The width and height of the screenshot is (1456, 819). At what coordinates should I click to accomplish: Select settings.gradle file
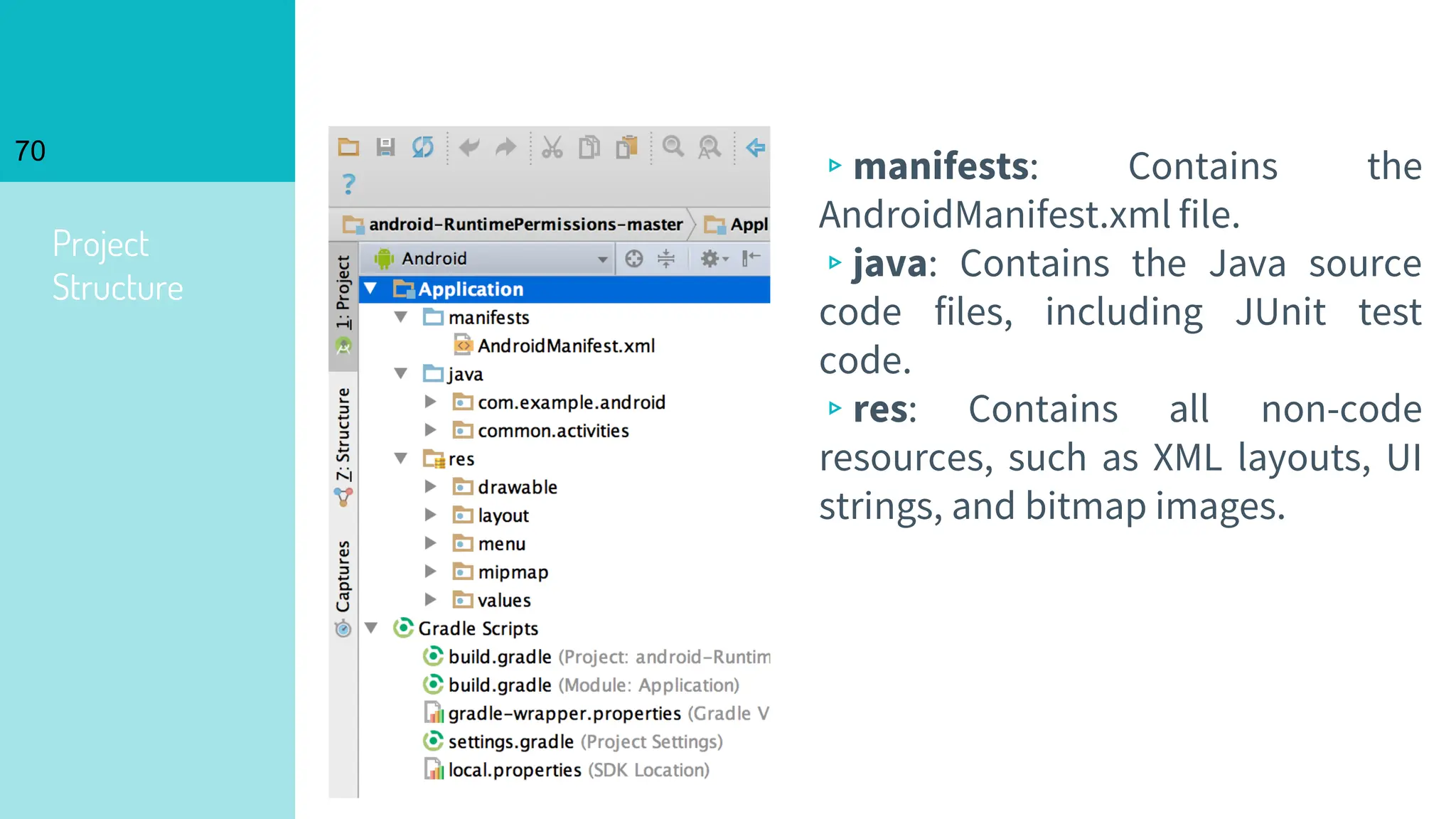[573, 742]
